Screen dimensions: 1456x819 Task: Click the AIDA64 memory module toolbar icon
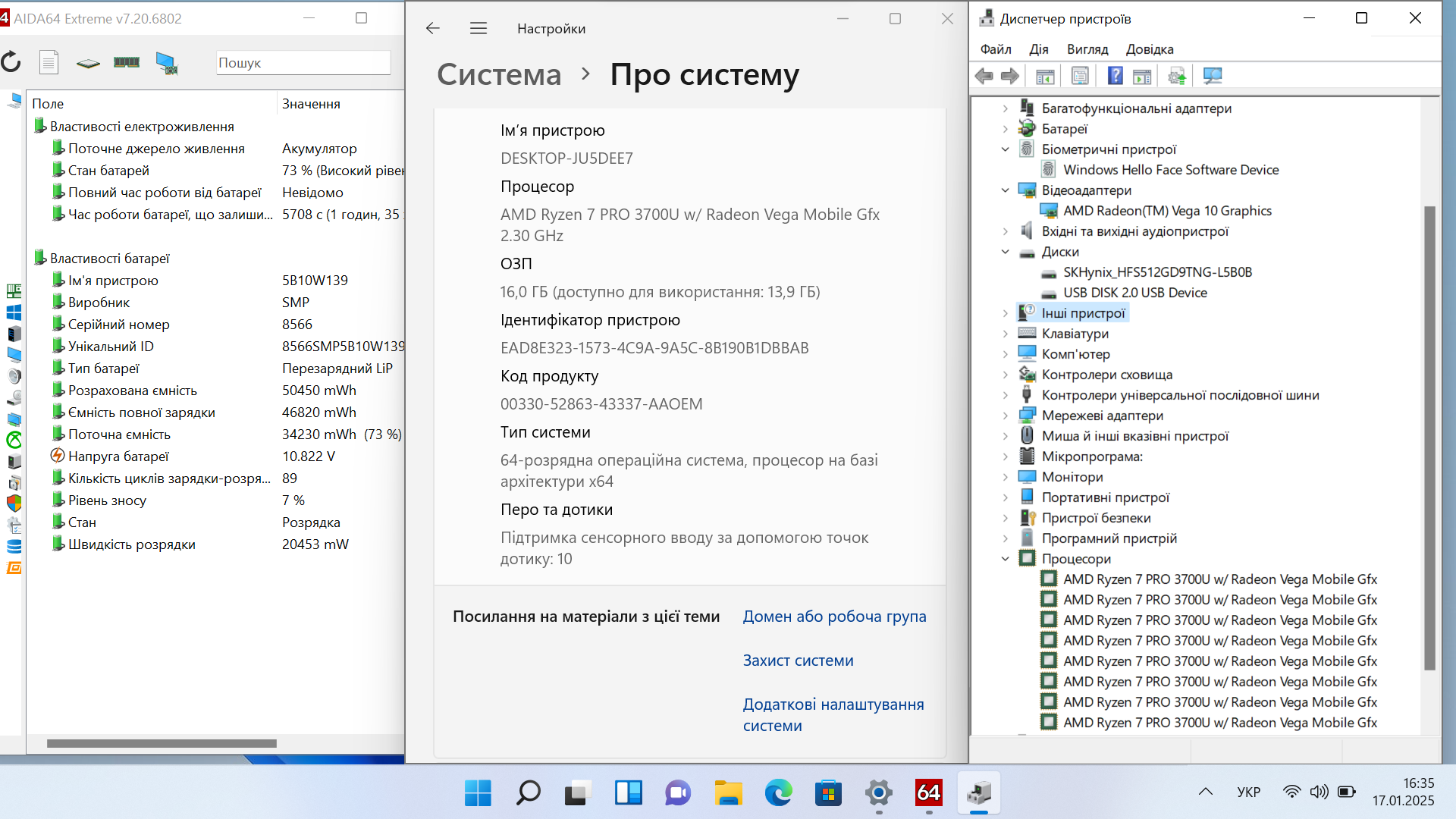tap(127, 62)
